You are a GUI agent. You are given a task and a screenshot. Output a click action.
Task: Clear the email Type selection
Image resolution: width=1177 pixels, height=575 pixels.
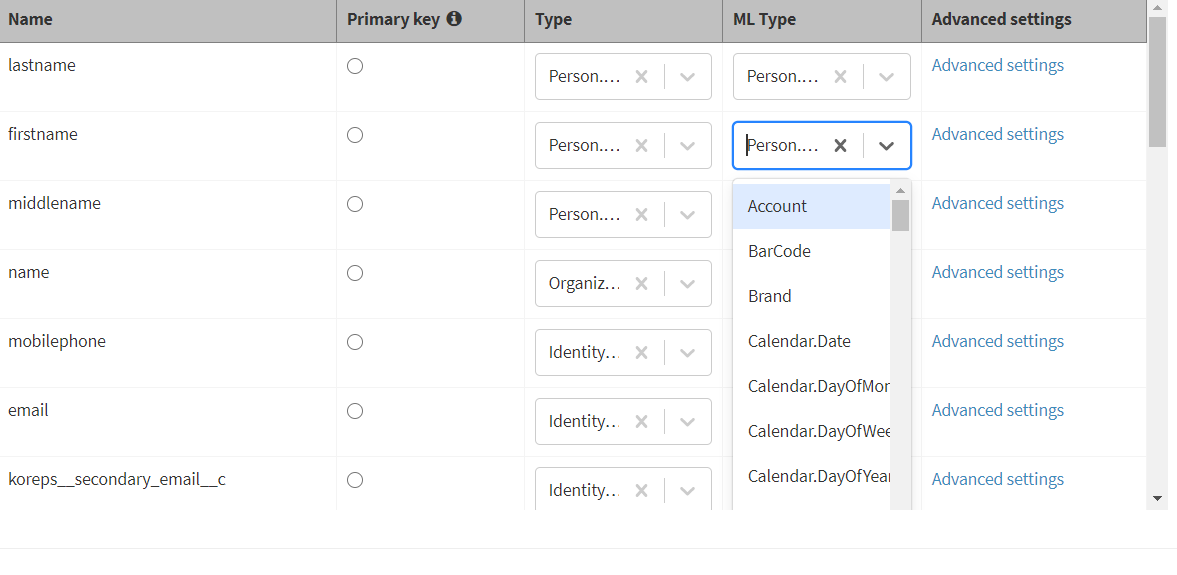641,421
